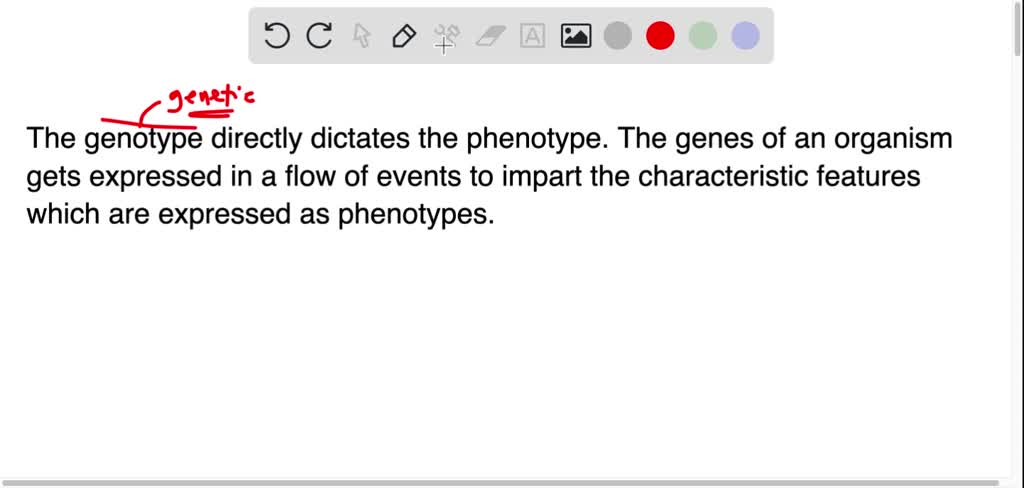Choose the gray pen color

pyautogui.click(x=618, y=37)
